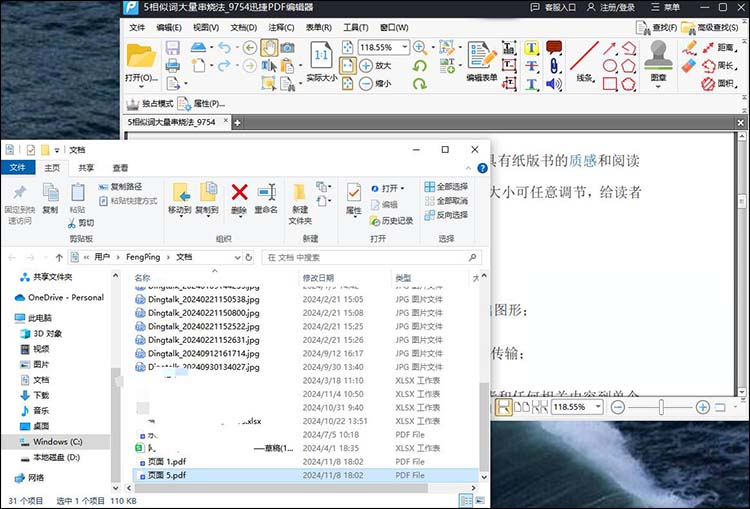
Task: Click the Print icon in PDF editor
Action: coord(173,65)
